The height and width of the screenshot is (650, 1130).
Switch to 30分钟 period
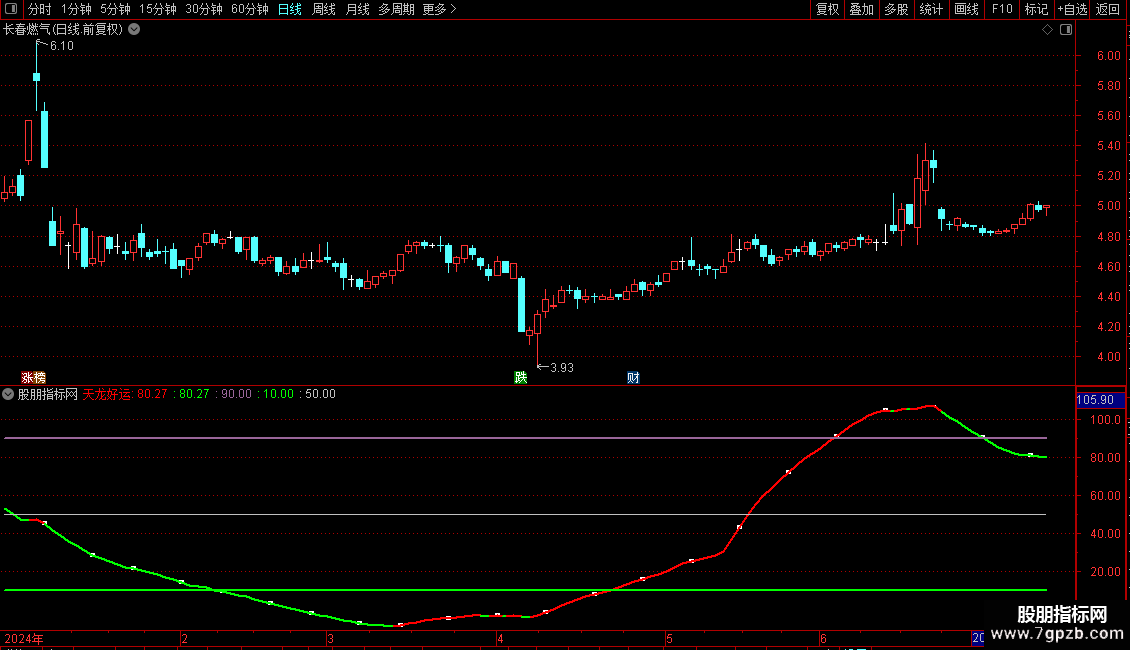(x=203, y=9)
